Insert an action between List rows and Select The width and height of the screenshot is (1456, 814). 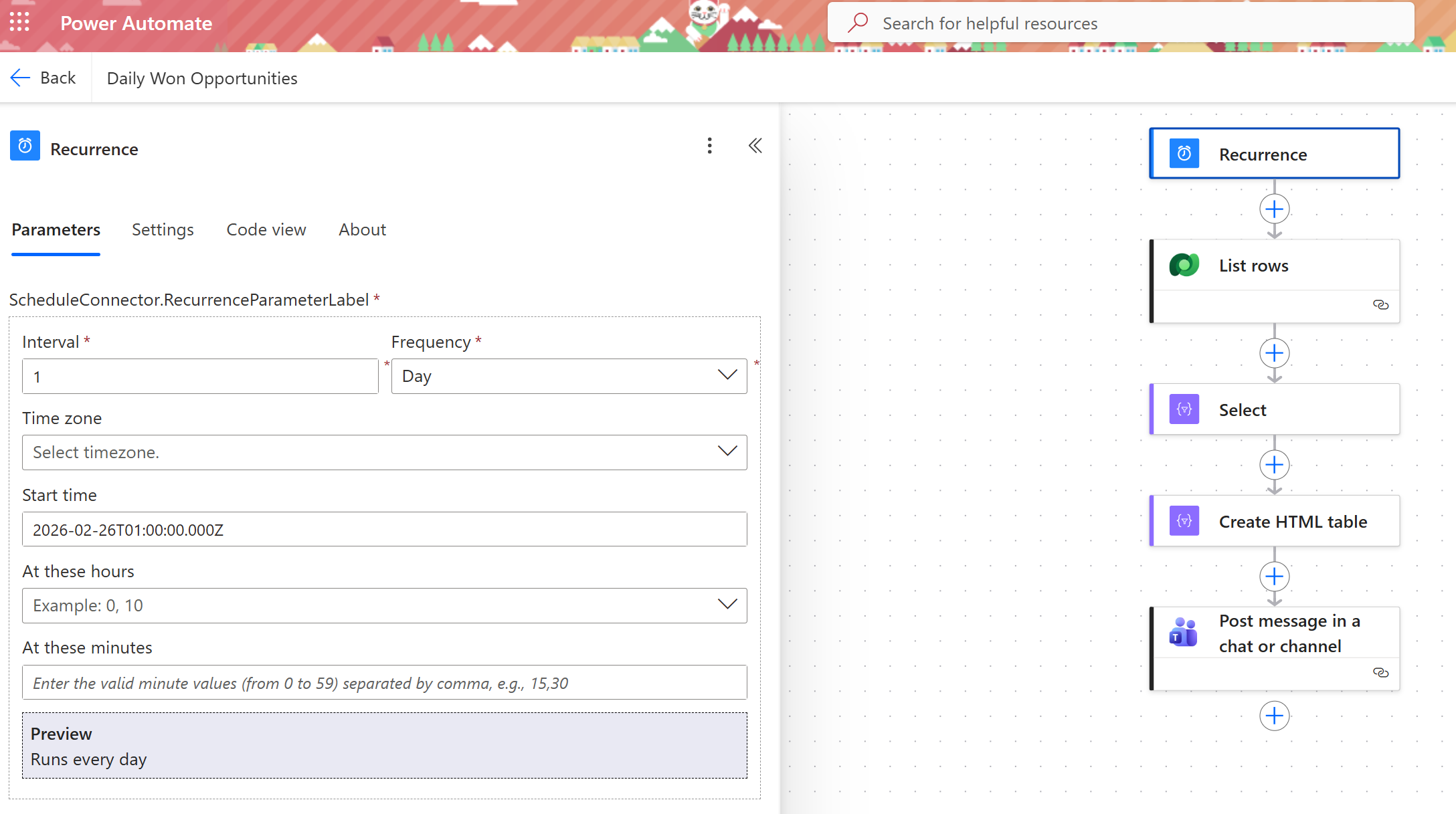[x=1274, y=353]
